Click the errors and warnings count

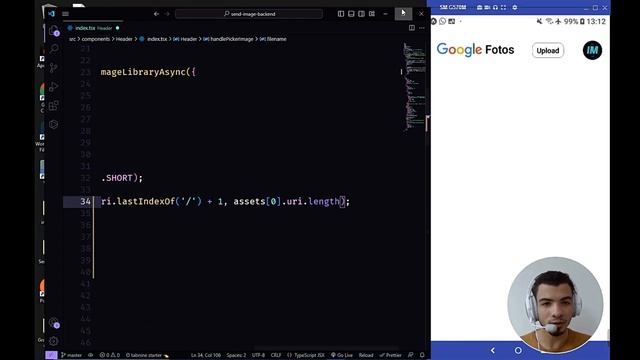coord(110,355)
